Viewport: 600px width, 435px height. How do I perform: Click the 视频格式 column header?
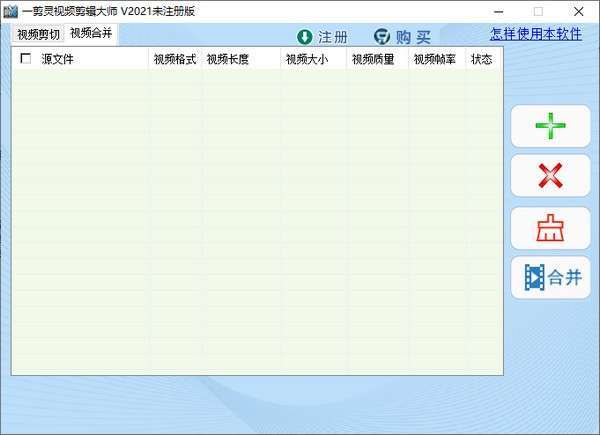[175, 59]
